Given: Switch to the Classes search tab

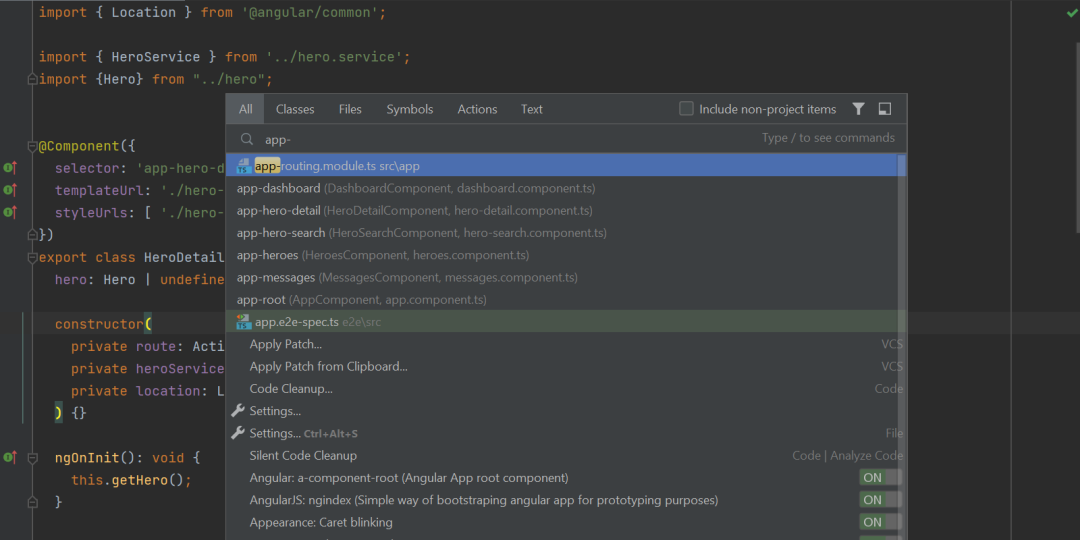Looking at the screenshot, I should (x=295, y=109).
